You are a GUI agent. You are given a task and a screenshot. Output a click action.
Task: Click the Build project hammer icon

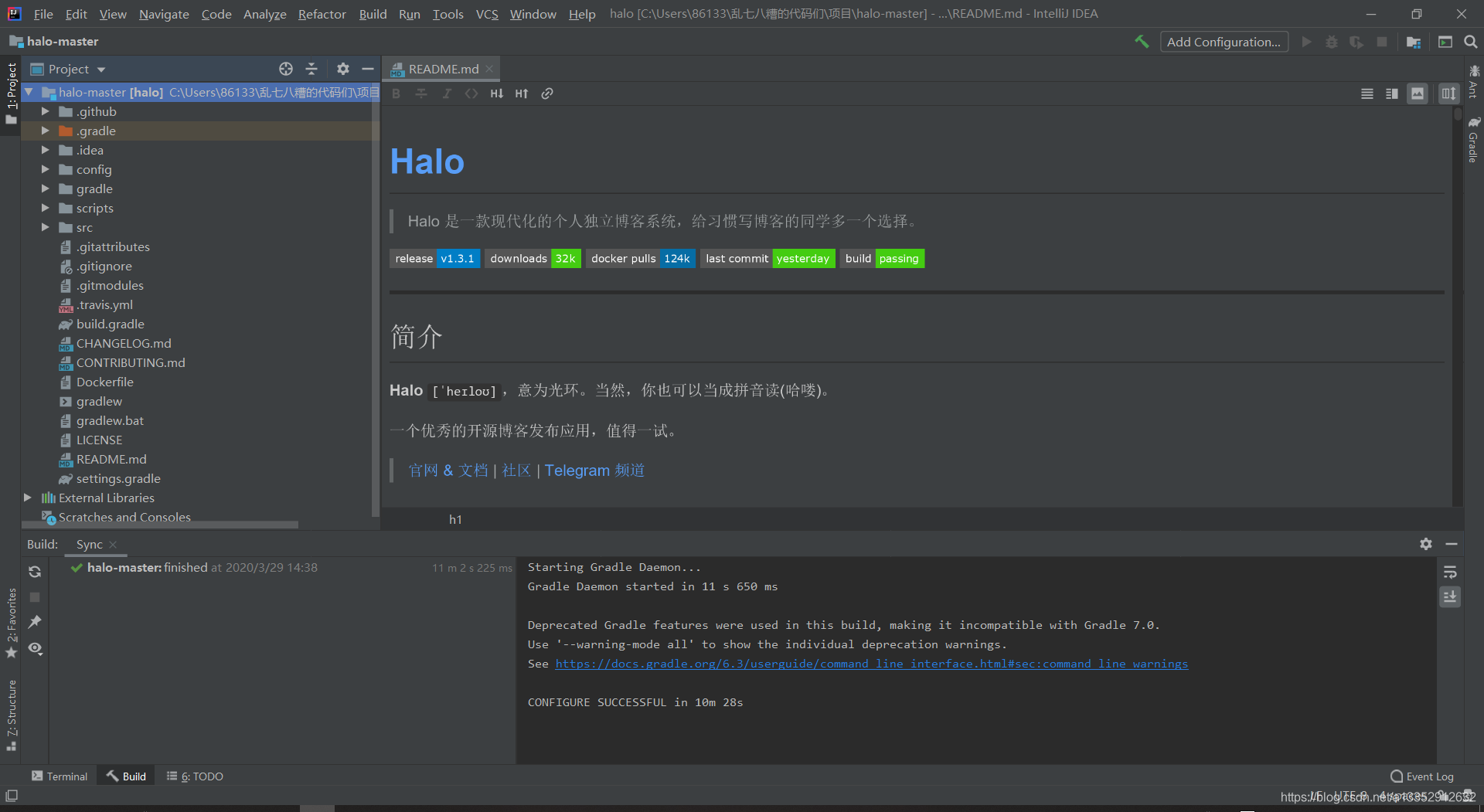tap(1142, 42)
